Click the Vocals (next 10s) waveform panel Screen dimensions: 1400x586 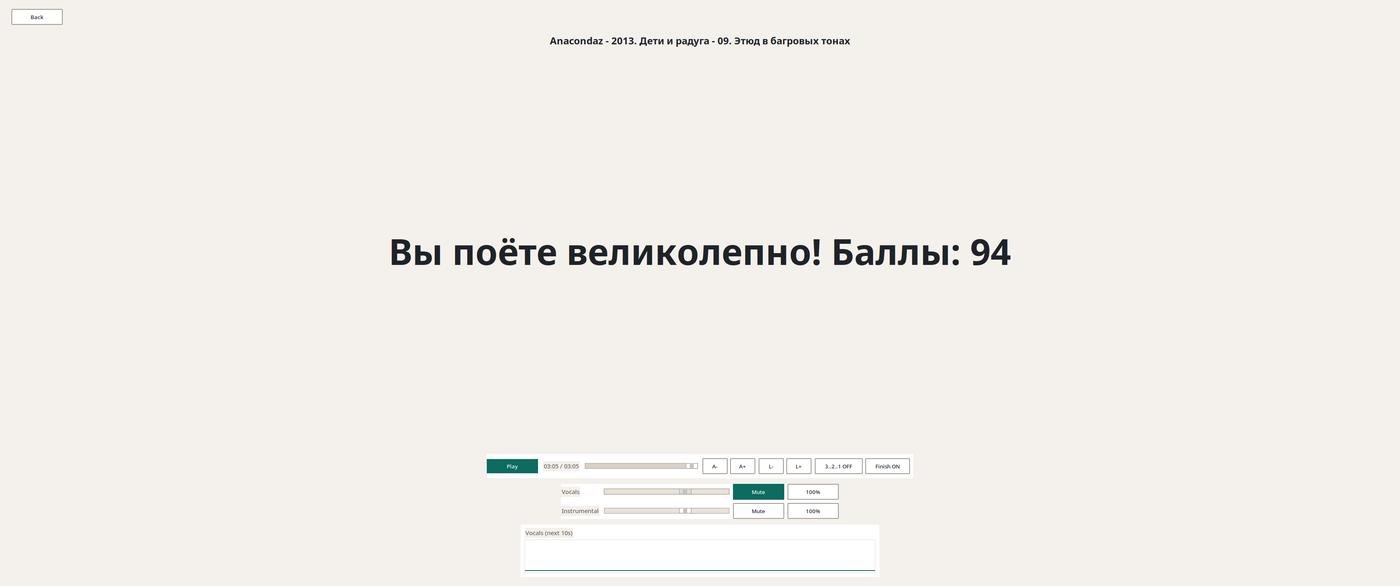(x=699, y=555)
